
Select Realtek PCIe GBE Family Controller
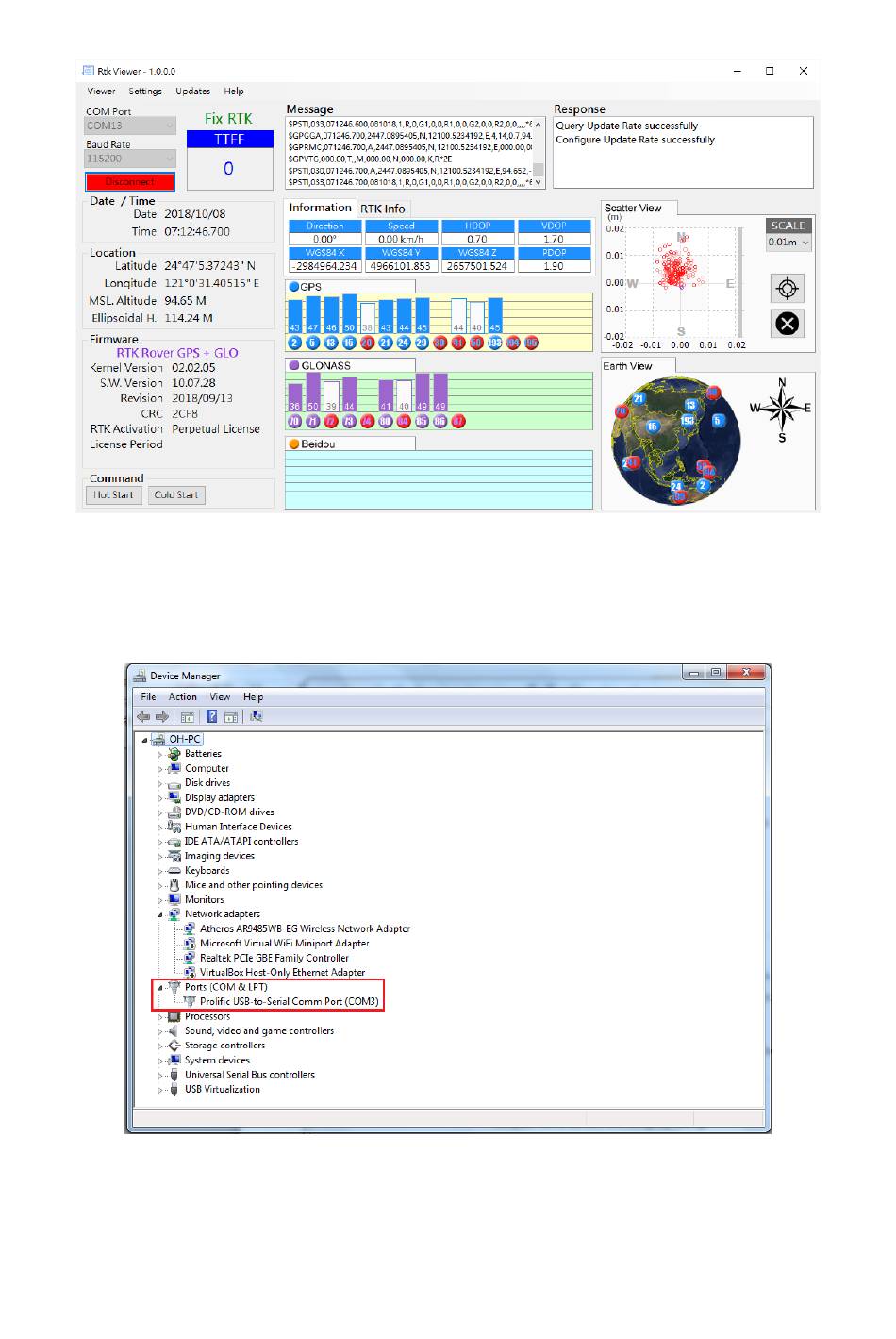coord(274,958)
